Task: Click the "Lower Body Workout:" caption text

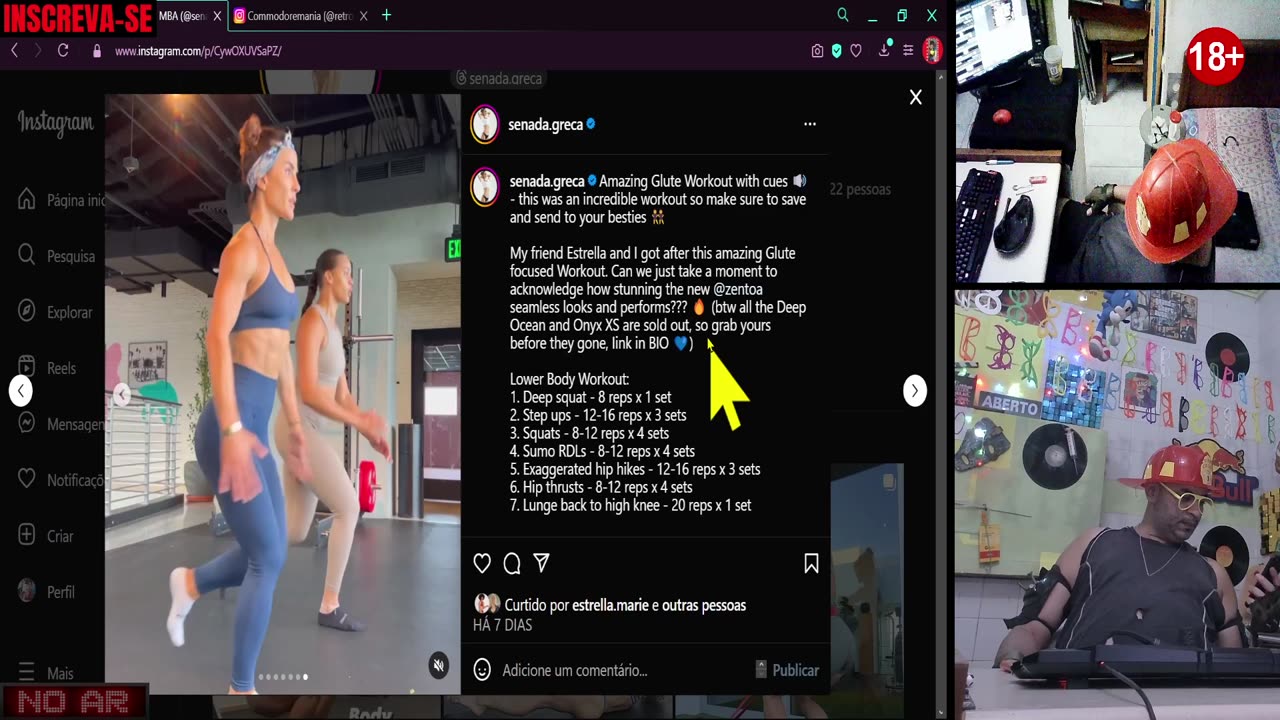Action: pos(569,379)
